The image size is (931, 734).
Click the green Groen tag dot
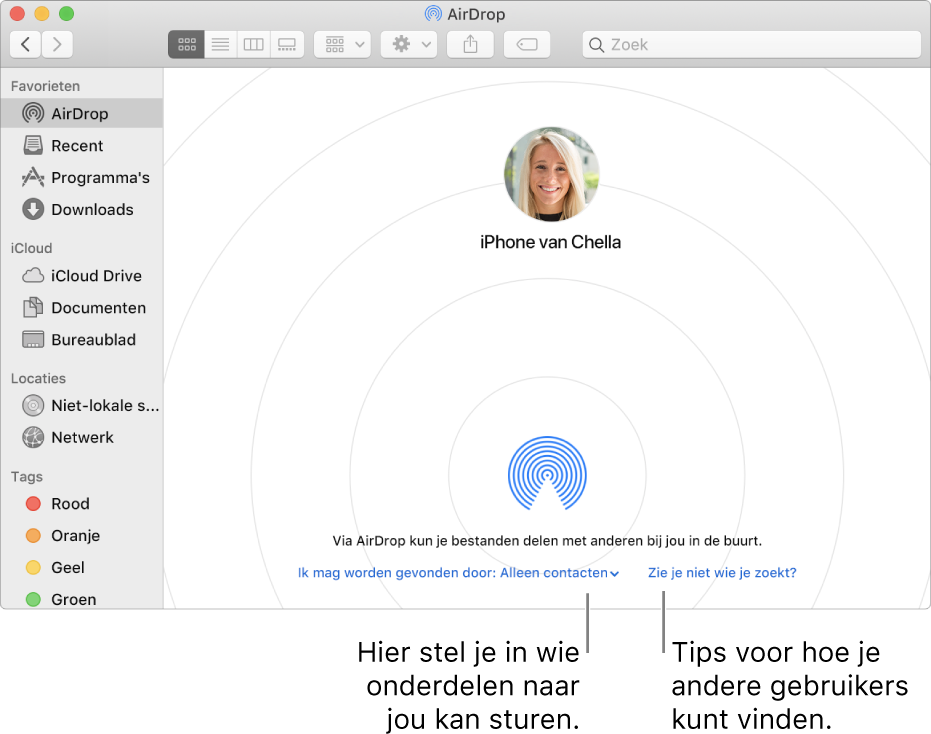tap(33, 599)
